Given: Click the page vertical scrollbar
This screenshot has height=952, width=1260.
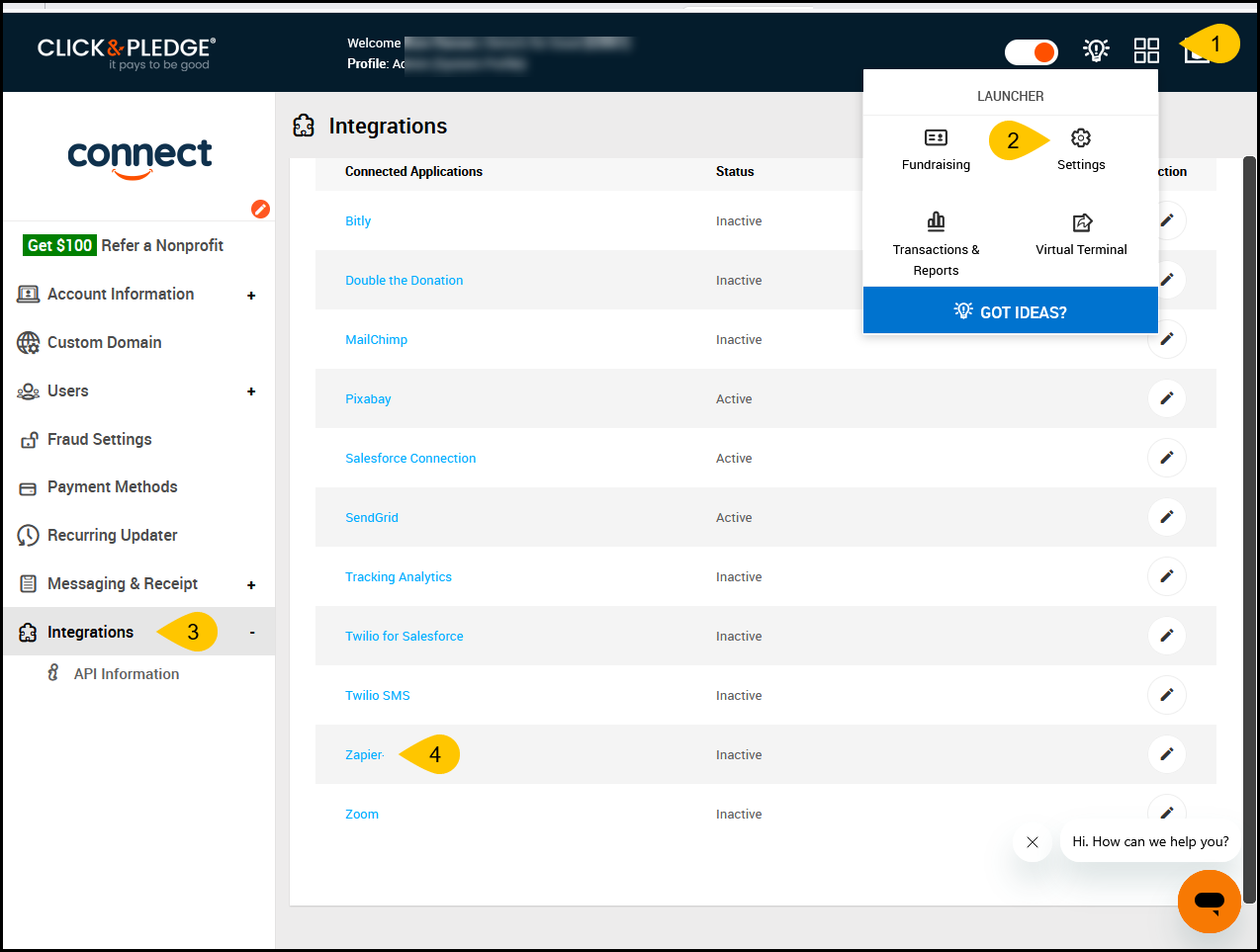Looking at the screenshot, I should [x=1249, y=529].
